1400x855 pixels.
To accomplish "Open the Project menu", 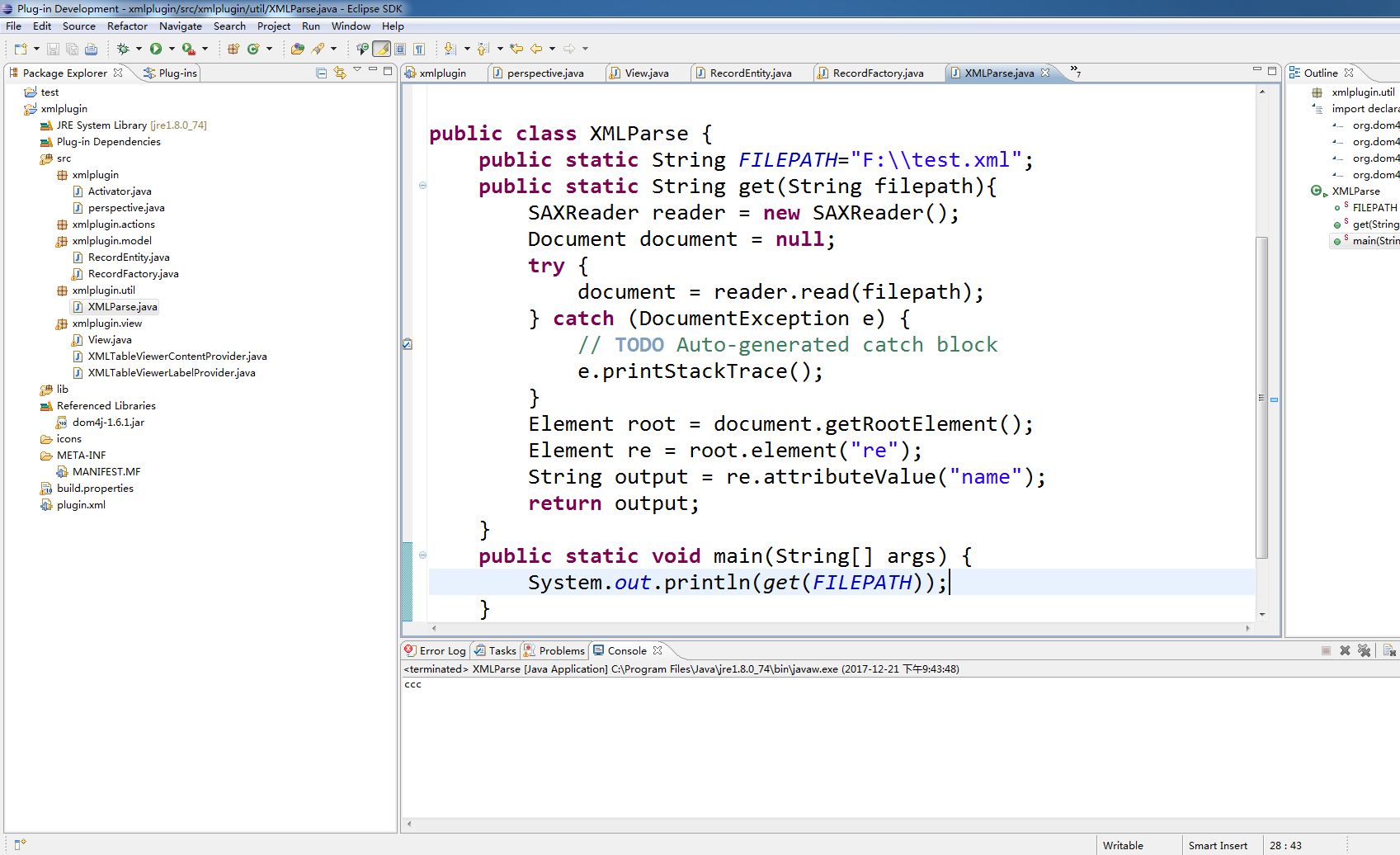I will point(274,26).
